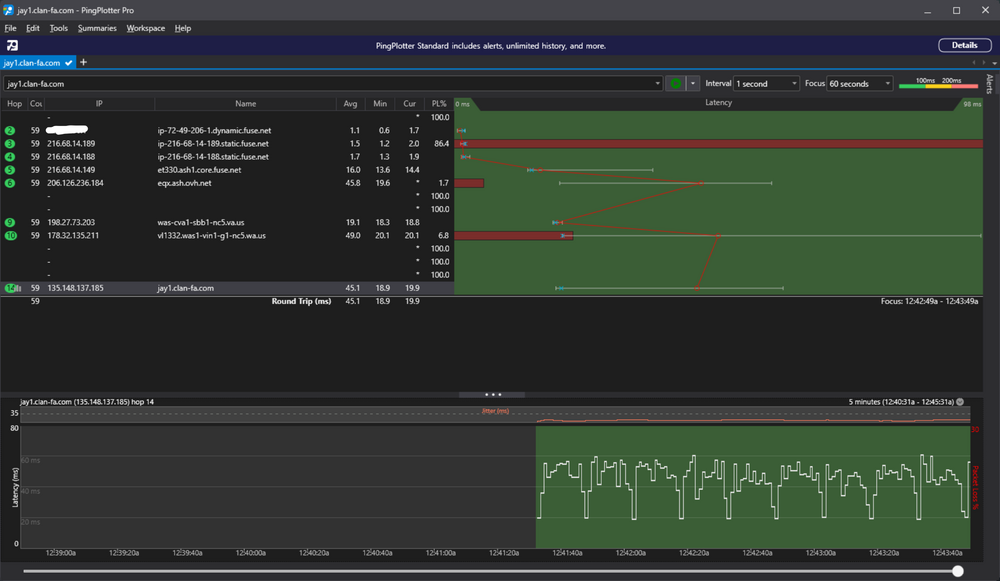Open the Tools menu
Screen dimensions: 1000x581
pyautogui.click(x=59, y=28)
